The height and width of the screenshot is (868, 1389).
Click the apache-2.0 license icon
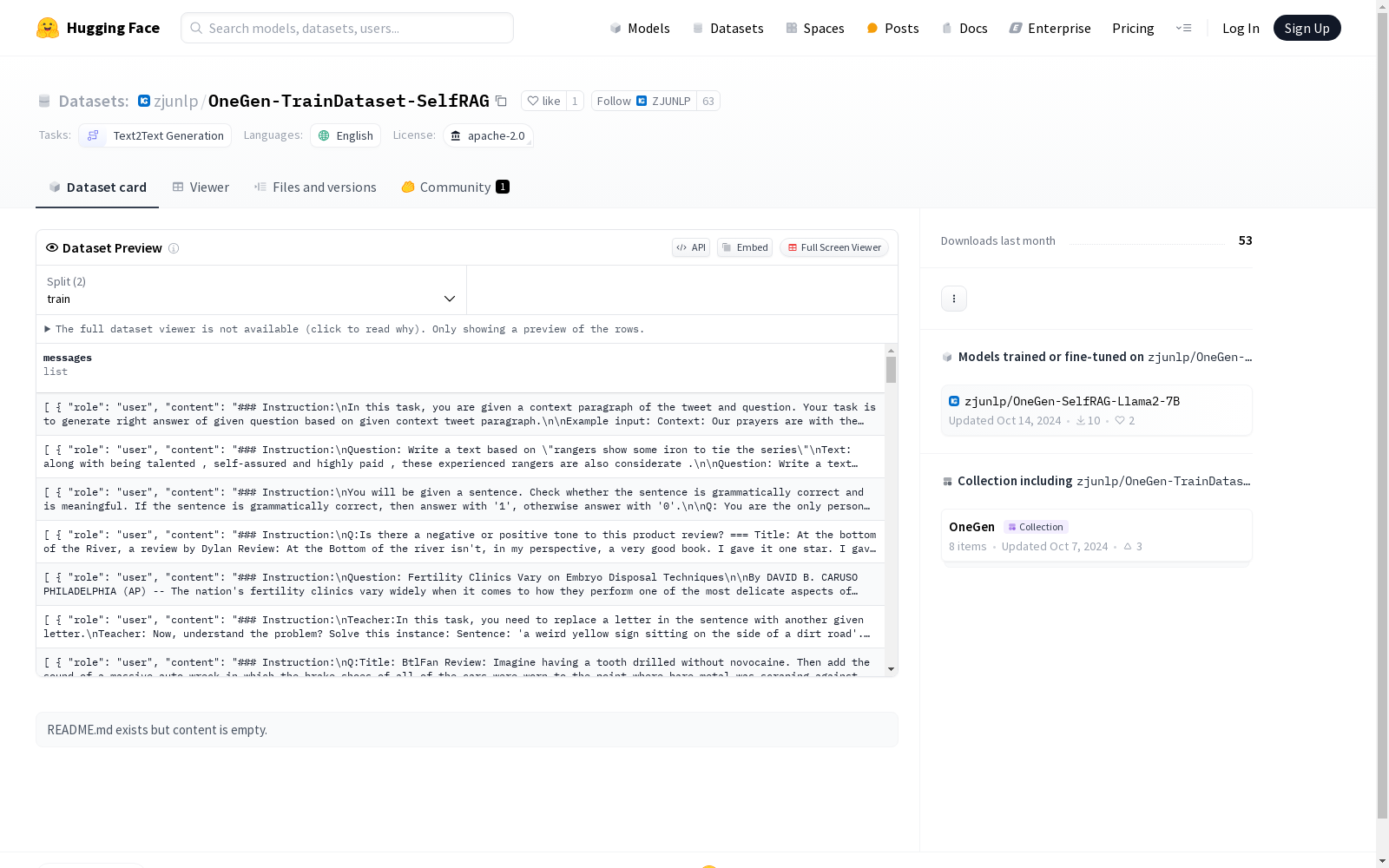click(x=456, y=135)
